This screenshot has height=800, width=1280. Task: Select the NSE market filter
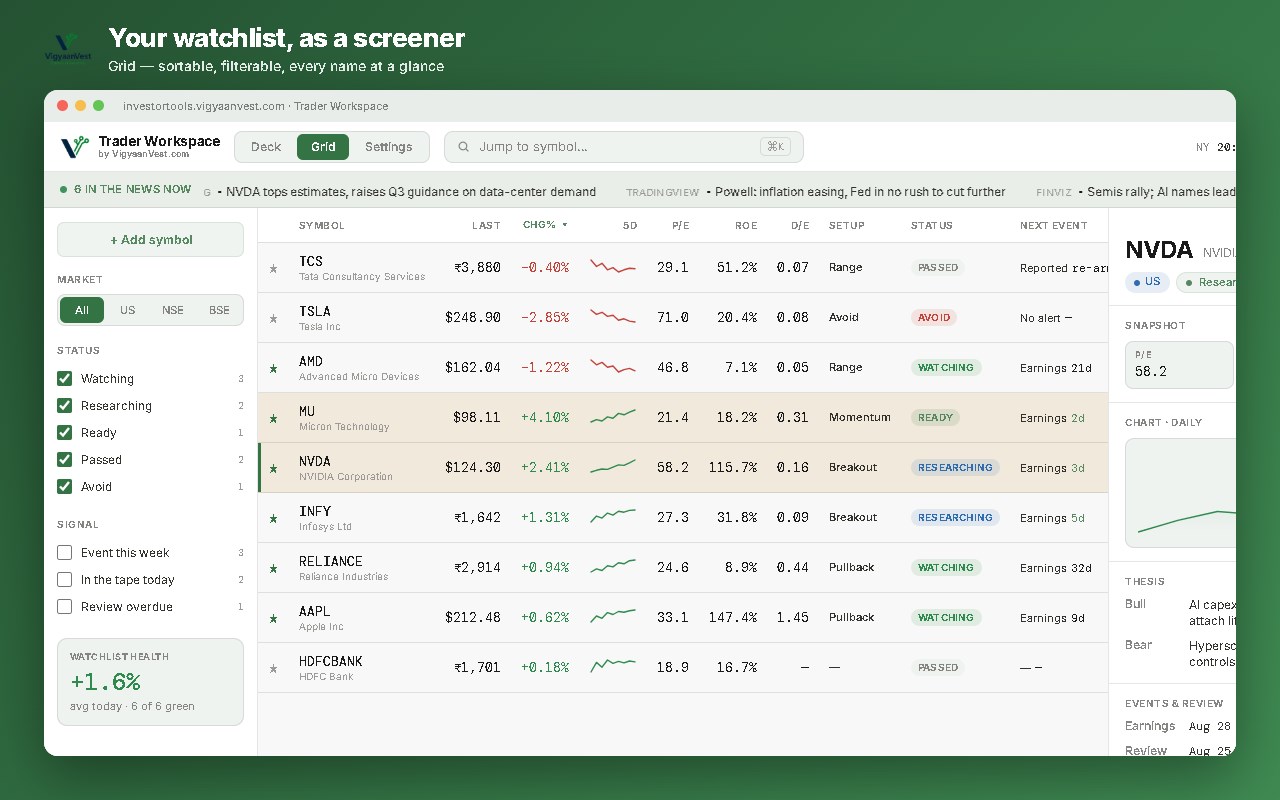173,310
